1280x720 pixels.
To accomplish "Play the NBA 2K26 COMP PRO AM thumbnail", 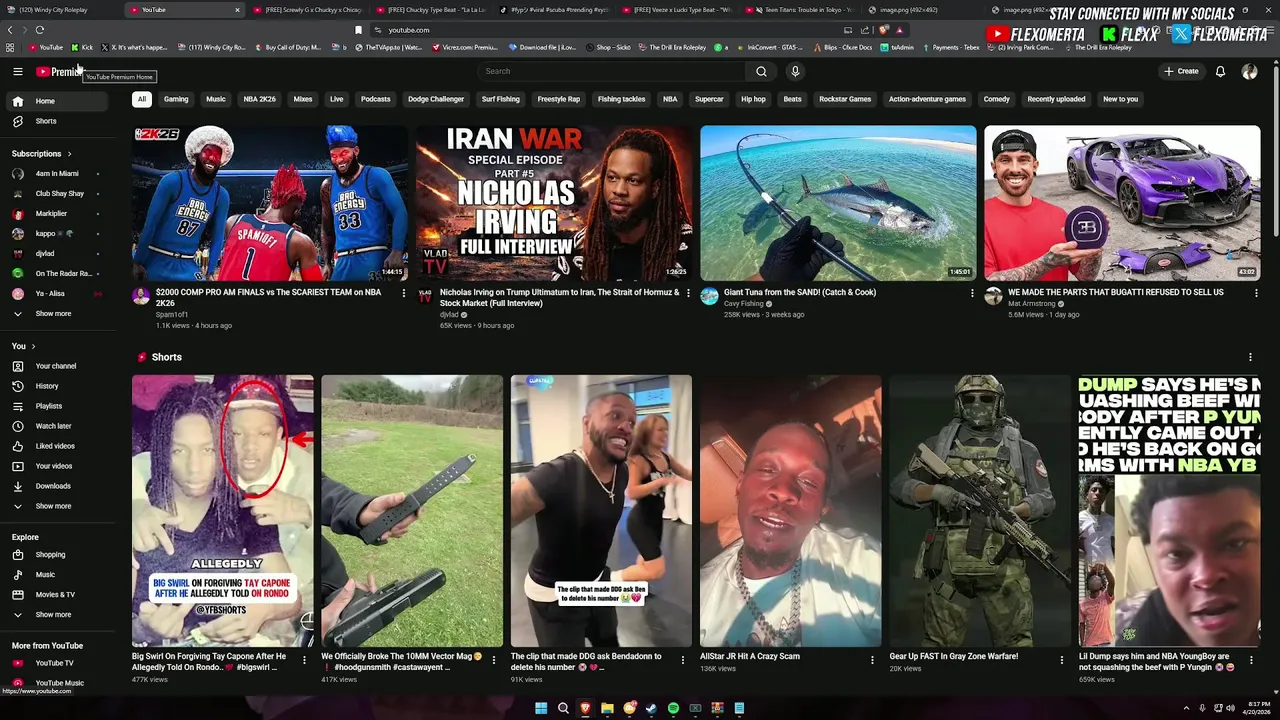I will 270,203.
